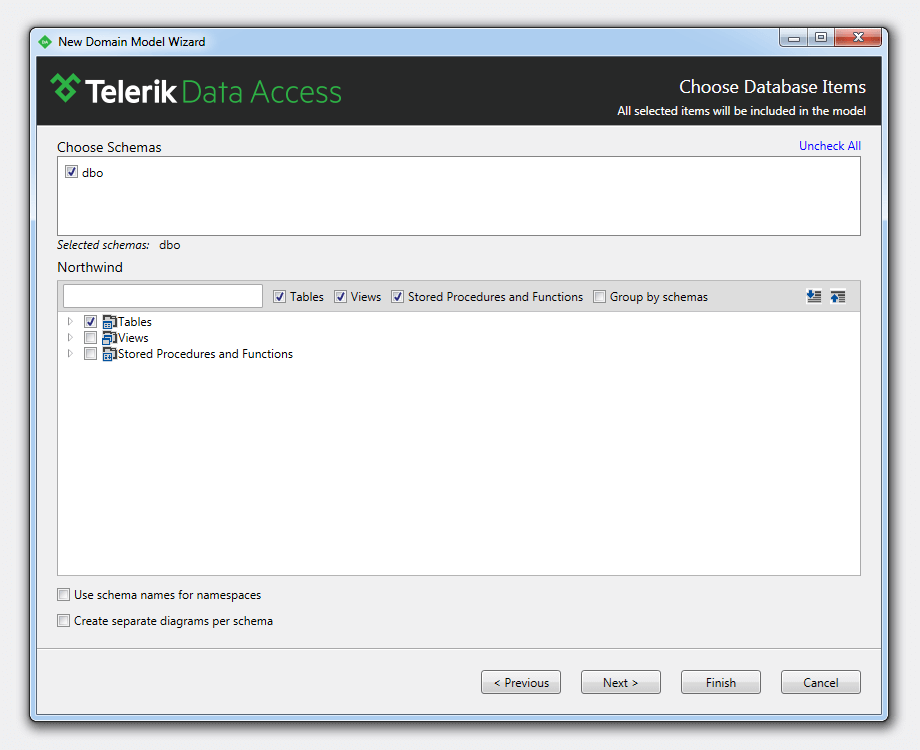Viewport: 920px width, 750px height.
Task: Close the New Domain Model Wizard window
Action: coord(858,38)
